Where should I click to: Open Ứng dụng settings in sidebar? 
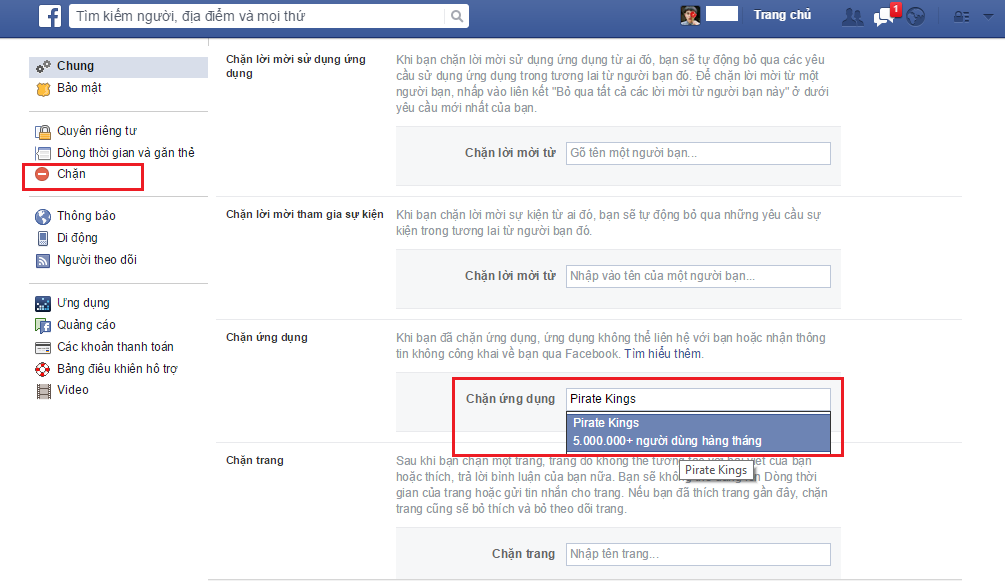[x=83, y=303]
